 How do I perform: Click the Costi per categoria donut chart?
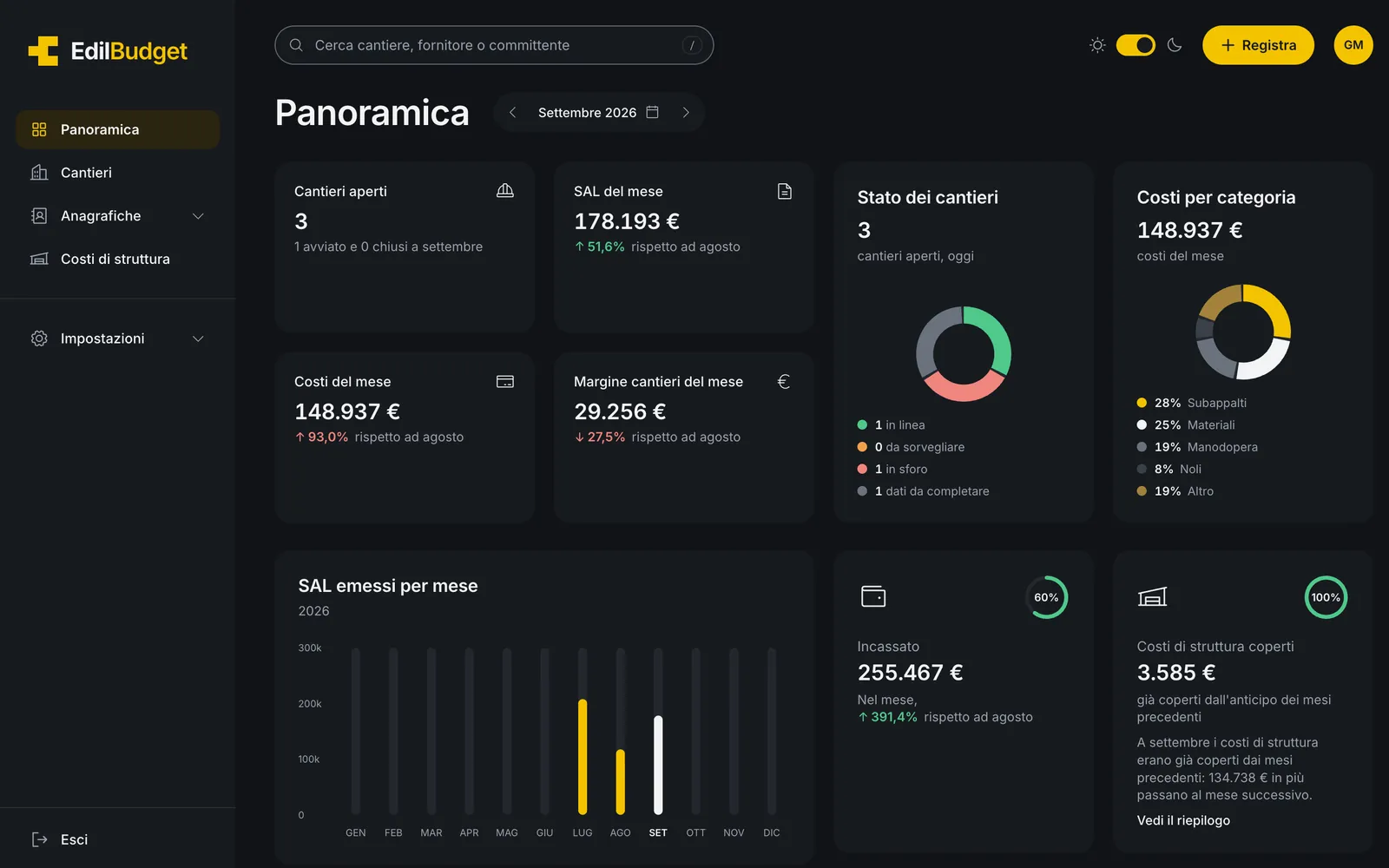1243,332
